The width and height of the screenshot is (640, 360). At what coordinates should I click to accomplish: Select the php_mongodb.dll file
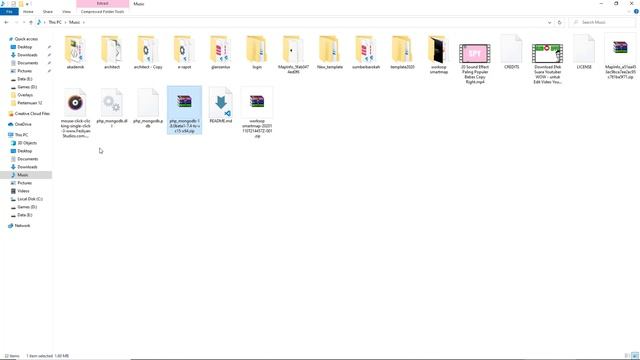(x=112, y=108)
